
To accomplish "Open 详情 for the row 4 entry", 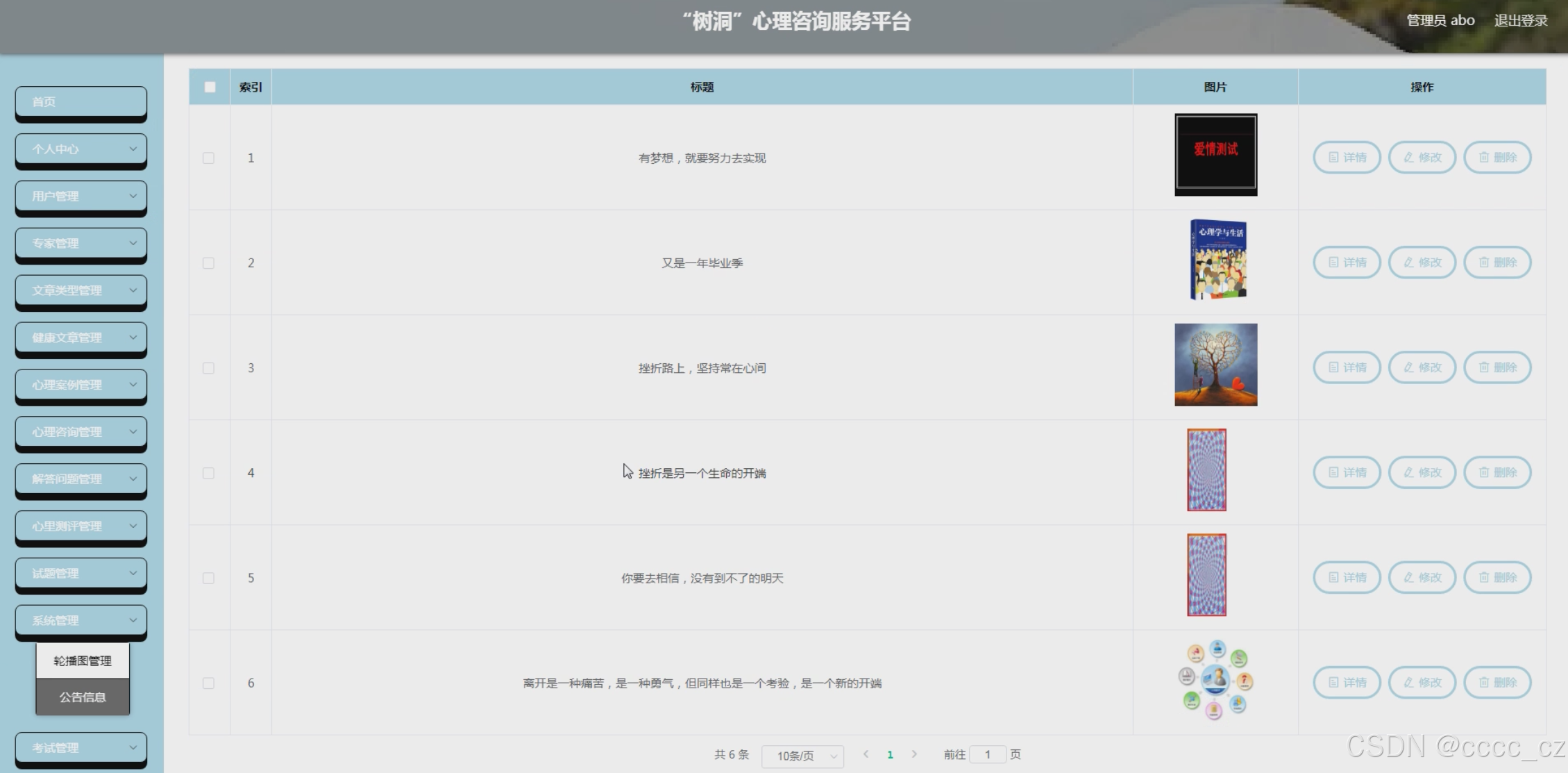I will click(1347, 472).
